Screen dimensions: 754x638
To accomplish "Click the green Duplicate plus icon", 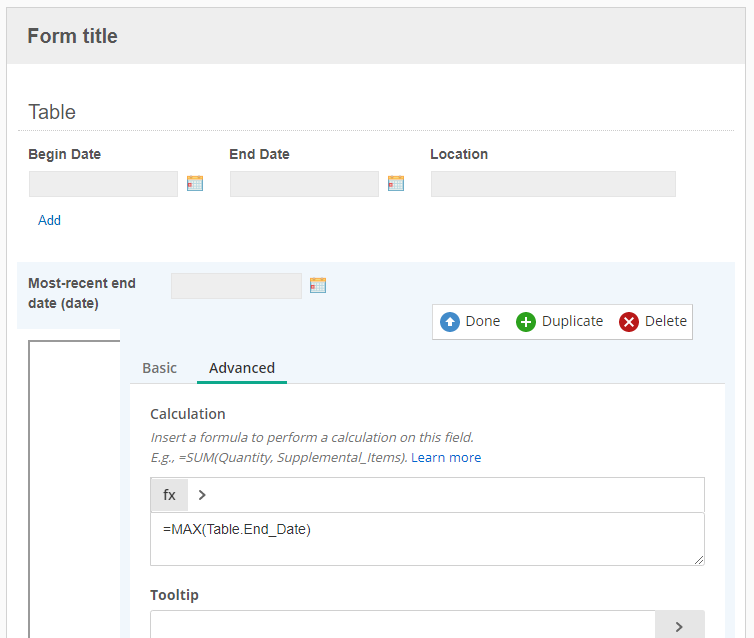I will [x=526, y=322].
